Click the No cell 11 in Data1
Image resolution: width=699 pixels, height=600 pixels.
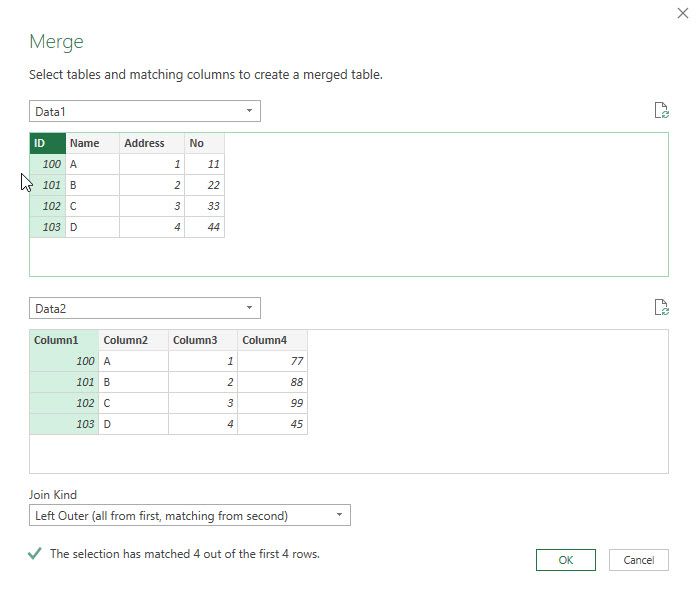coord(205,164)
